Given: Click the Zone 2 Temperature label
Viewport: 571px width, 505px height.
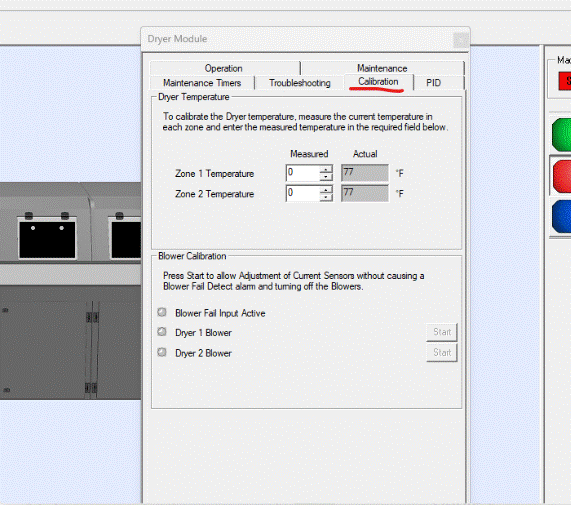Looking at the screenshot, I should point(214,194).
